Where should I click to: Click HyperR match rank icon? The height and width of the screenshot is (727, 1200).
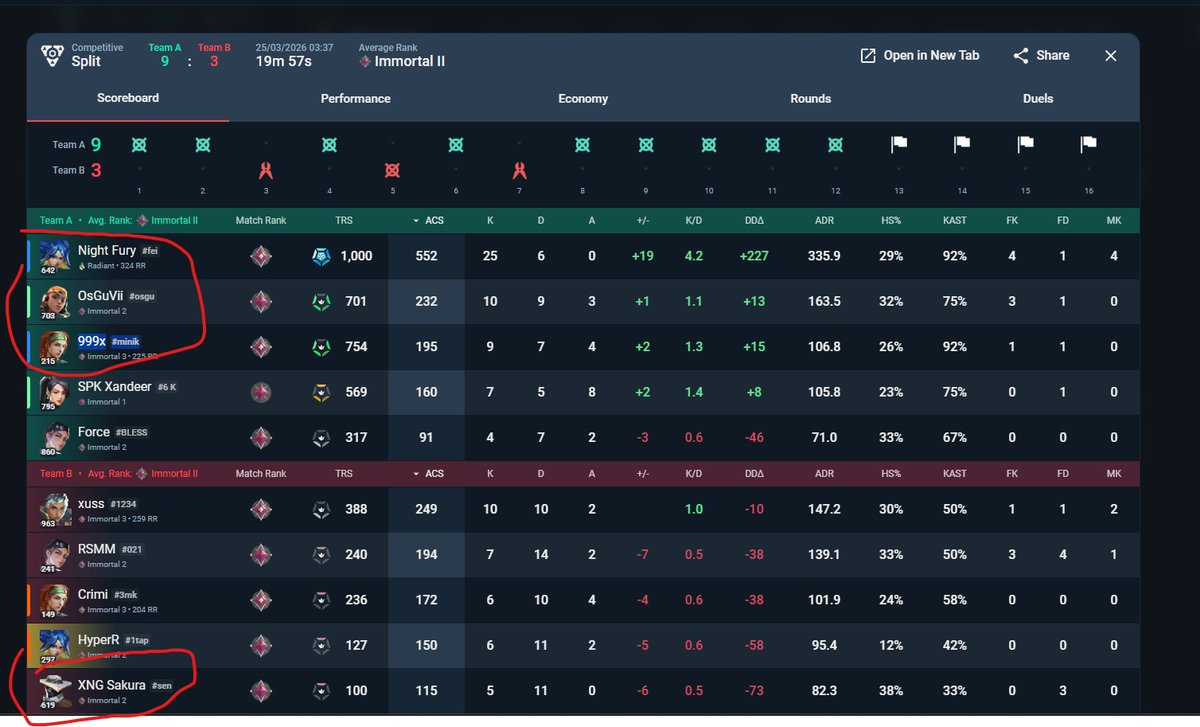coord(261,645)
